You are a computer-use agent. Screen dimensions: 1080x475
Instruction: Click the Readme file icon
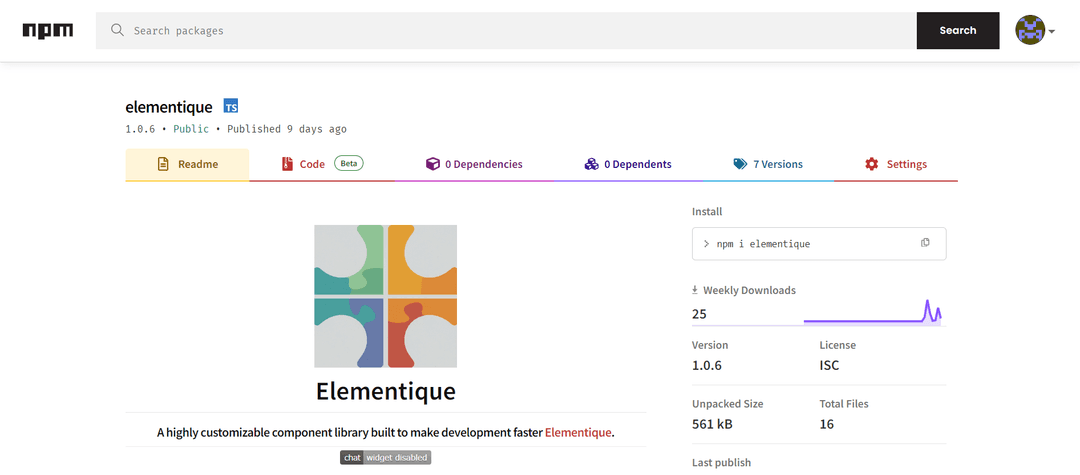(x=163, y=165)
